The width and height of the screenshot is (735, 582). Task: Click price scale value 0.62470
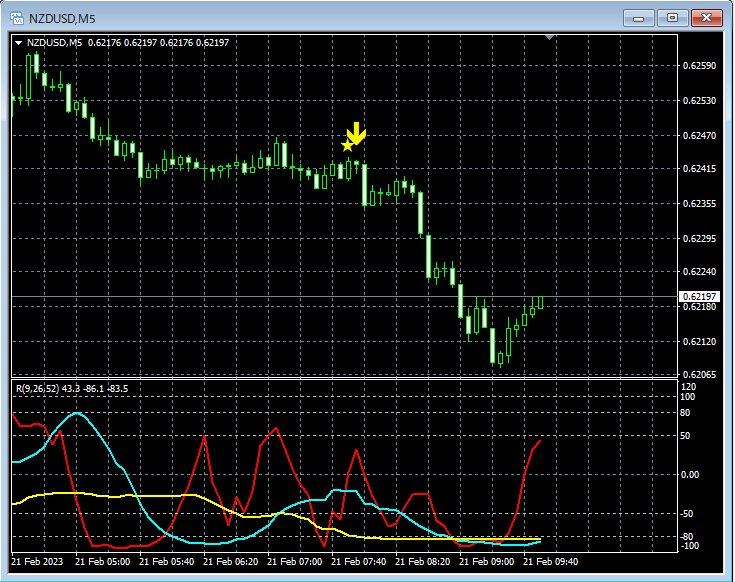coord(699,136)
